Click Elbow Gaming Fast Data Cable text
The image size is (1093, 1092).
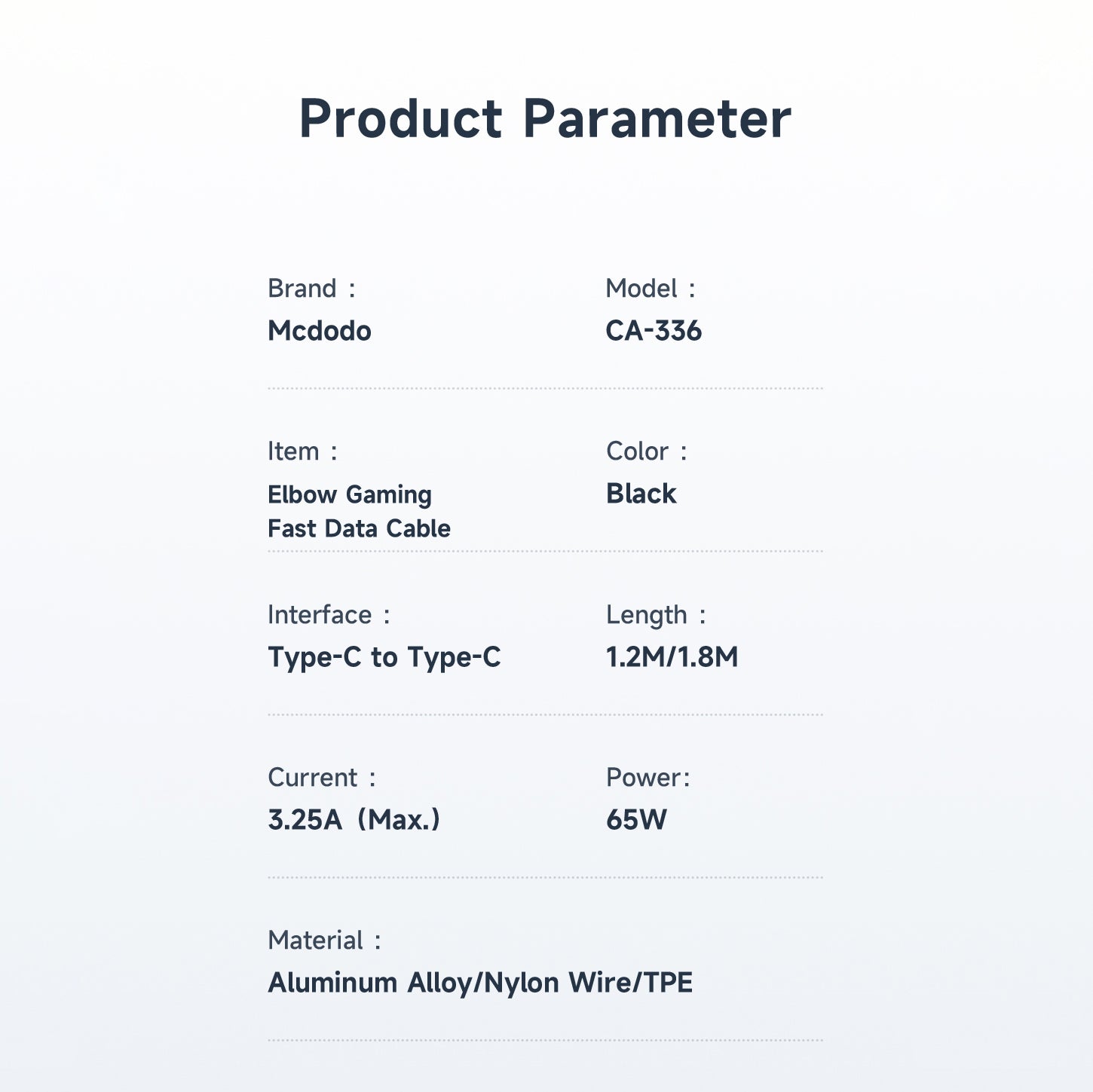coord(359,511)
